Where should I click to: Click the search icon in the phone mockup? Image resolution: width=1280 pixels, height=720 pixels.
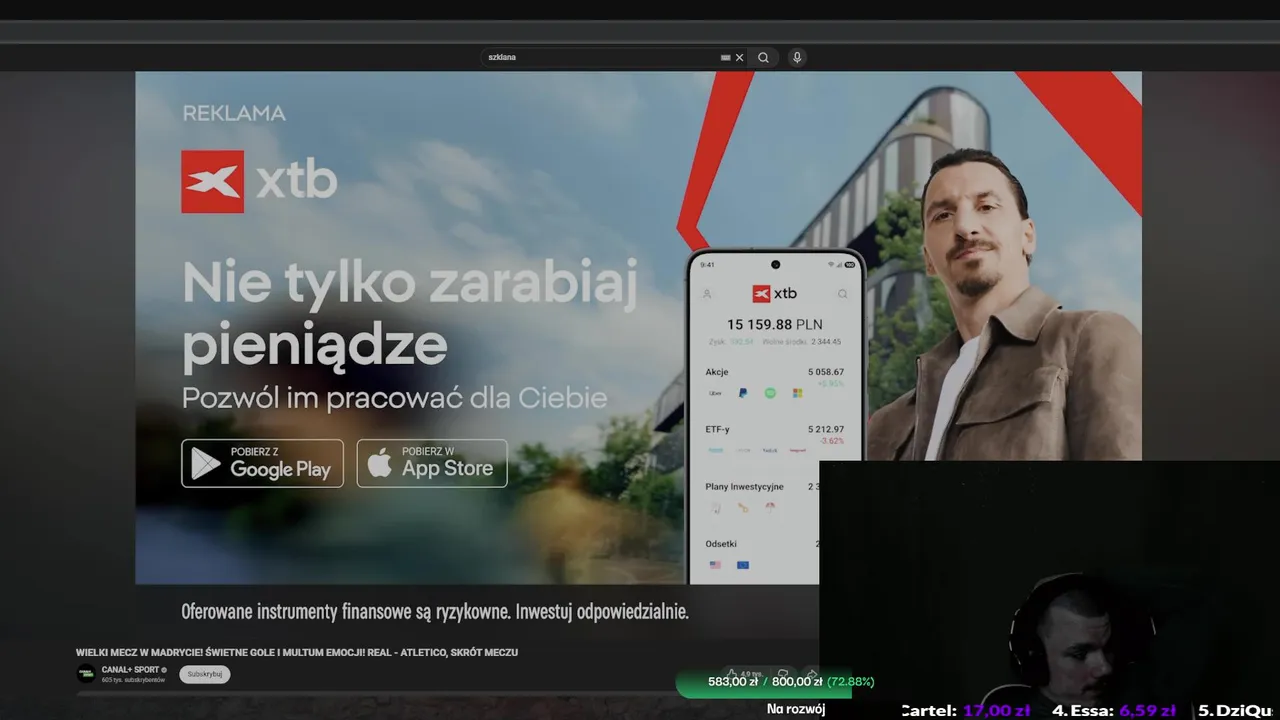[843, 294]
